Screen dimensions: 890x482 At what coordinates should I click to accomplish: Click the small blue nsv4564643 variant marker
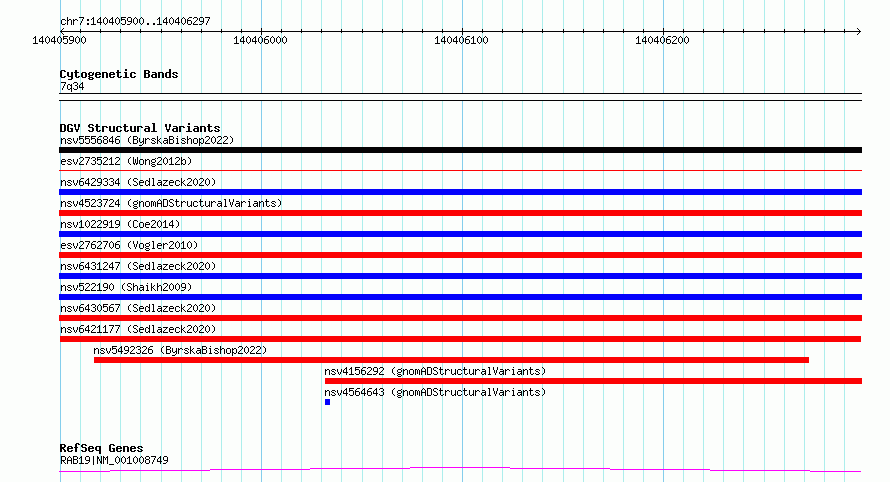(328, 402)
